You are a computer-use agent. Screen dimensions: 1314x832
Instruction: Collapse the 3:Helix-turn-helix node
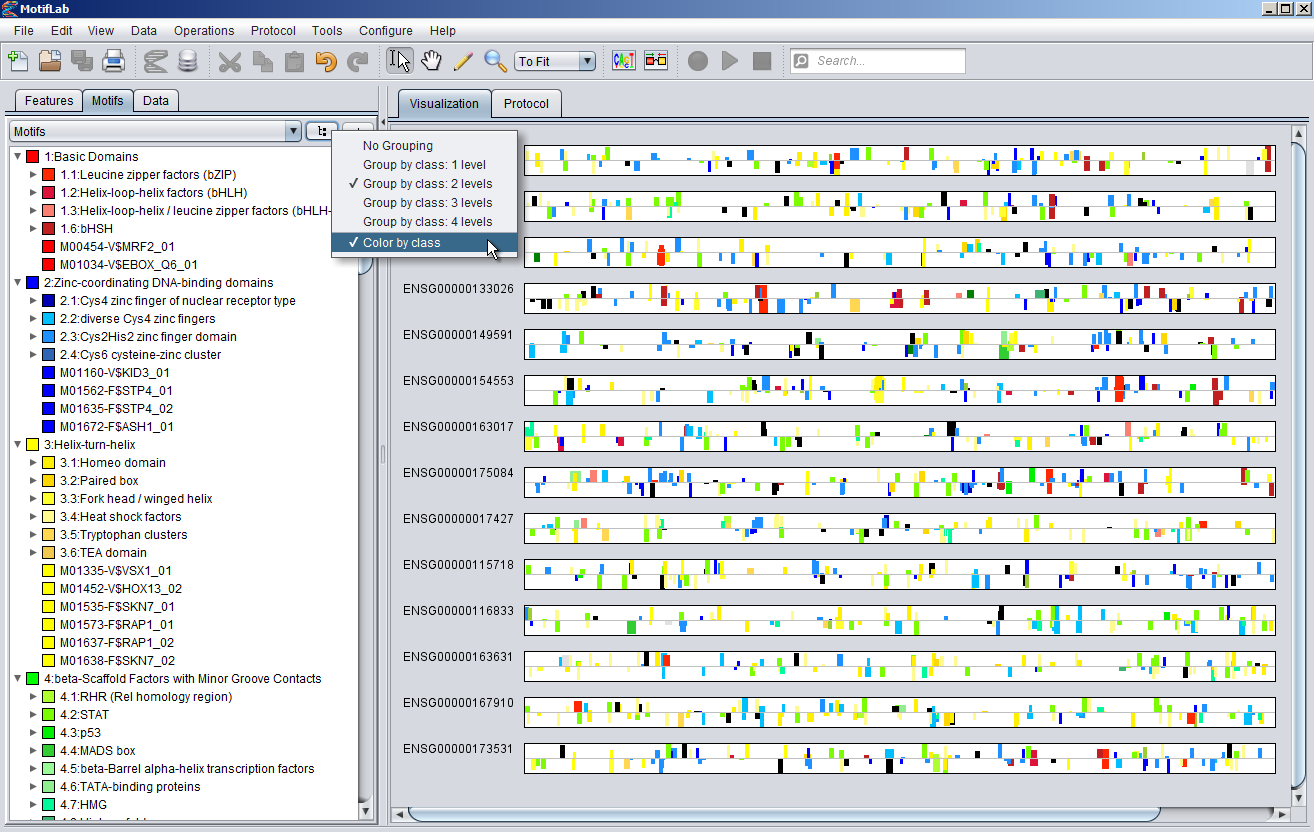(x=17, y=445)
